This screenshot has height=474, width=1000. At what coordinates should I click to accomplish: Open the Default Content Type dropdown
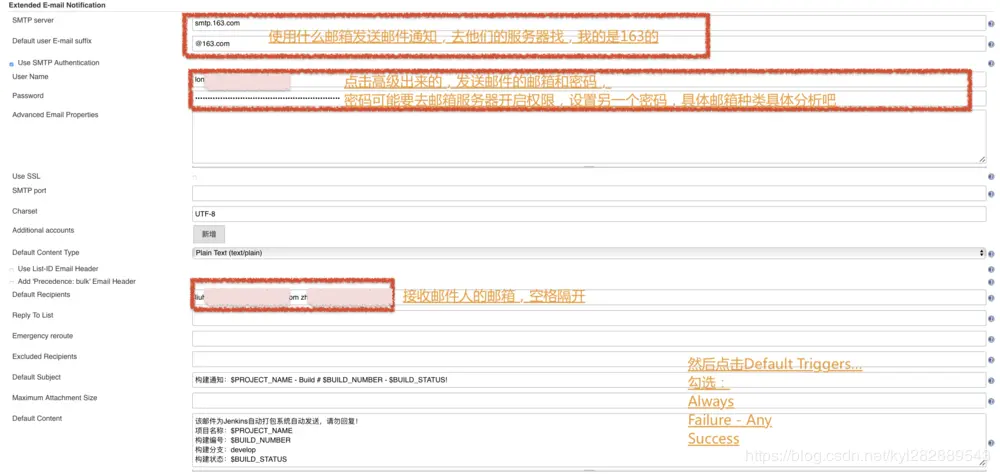click(589, 253)
